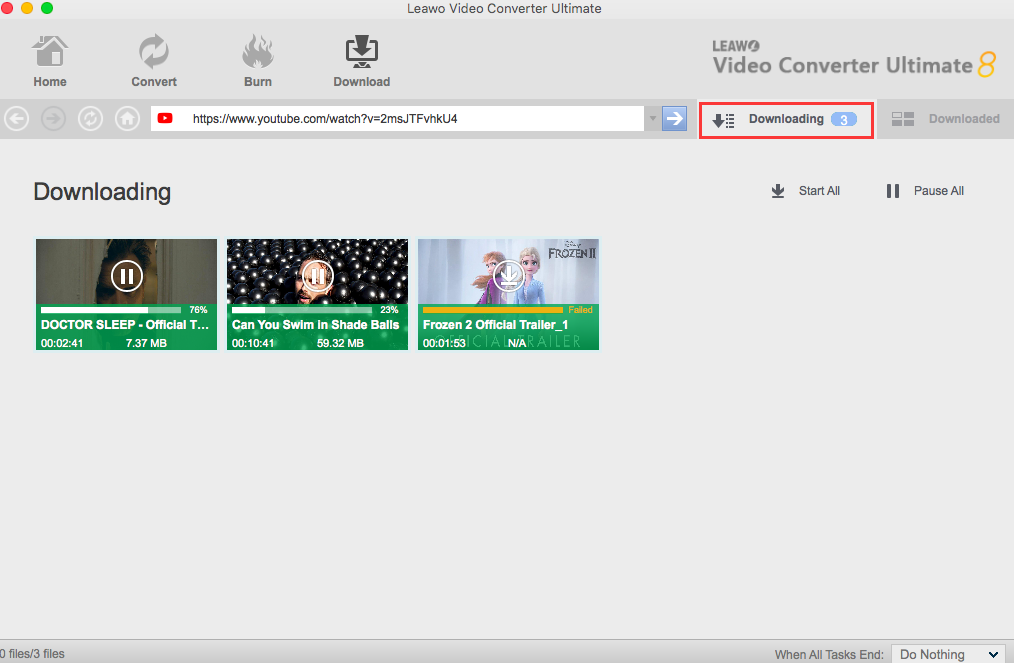Viewport: 1014px width, 663px height.
Task: Pause all download tasks
Action: (925, 191)
